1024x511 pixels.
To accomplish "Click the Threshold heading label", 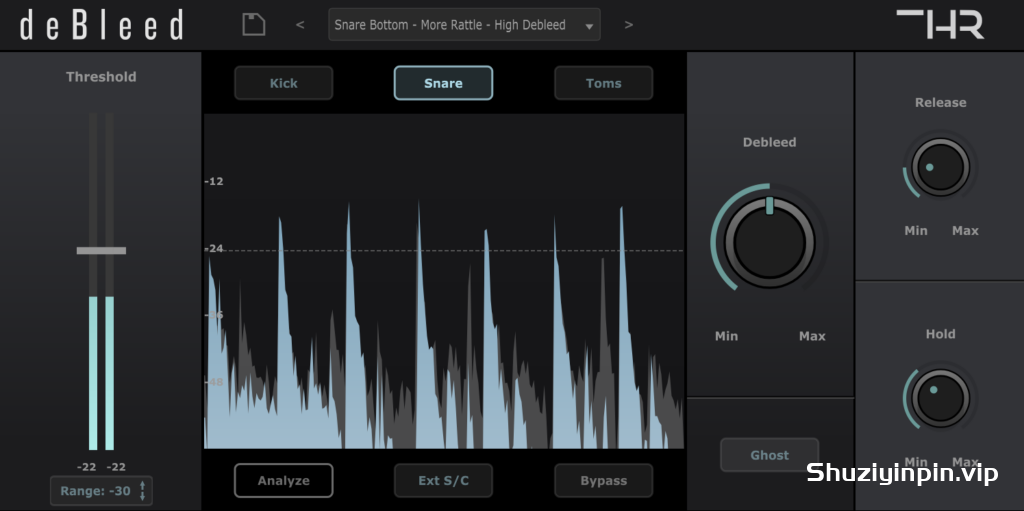I will (x=101, y=76).
